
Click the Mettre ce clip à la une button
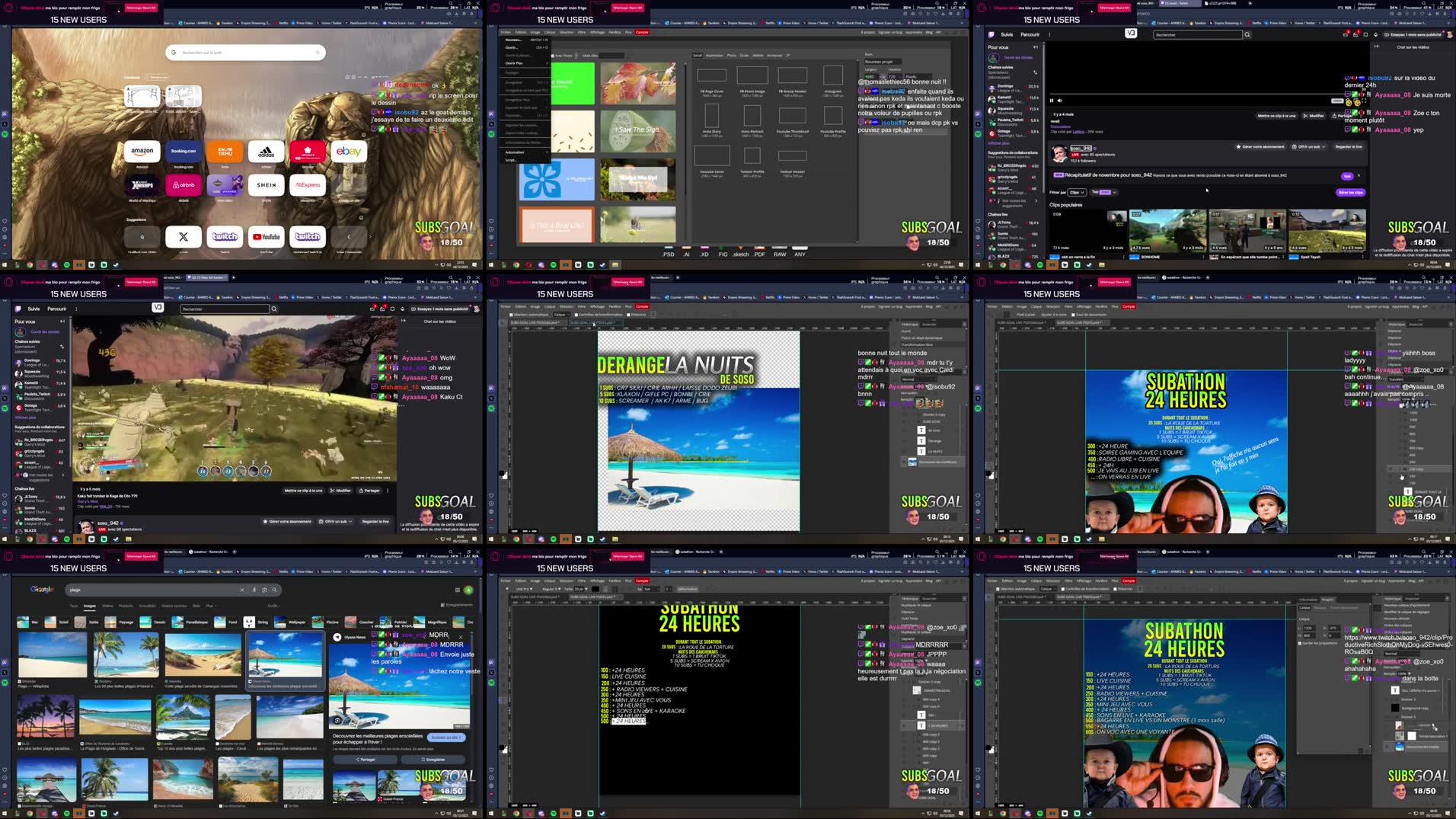[x=1276, y=116]
